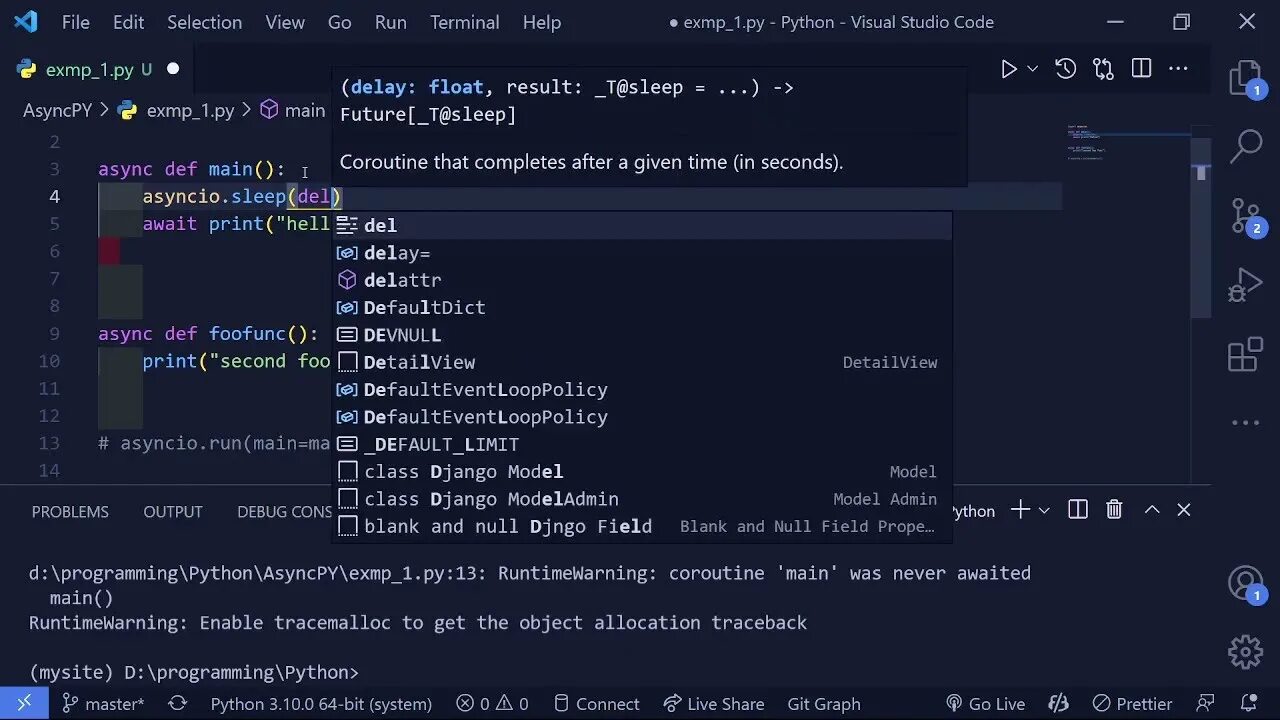Click the more views ellipsis in activity bar
1280x720 pixels.
tap(1246, 422)
